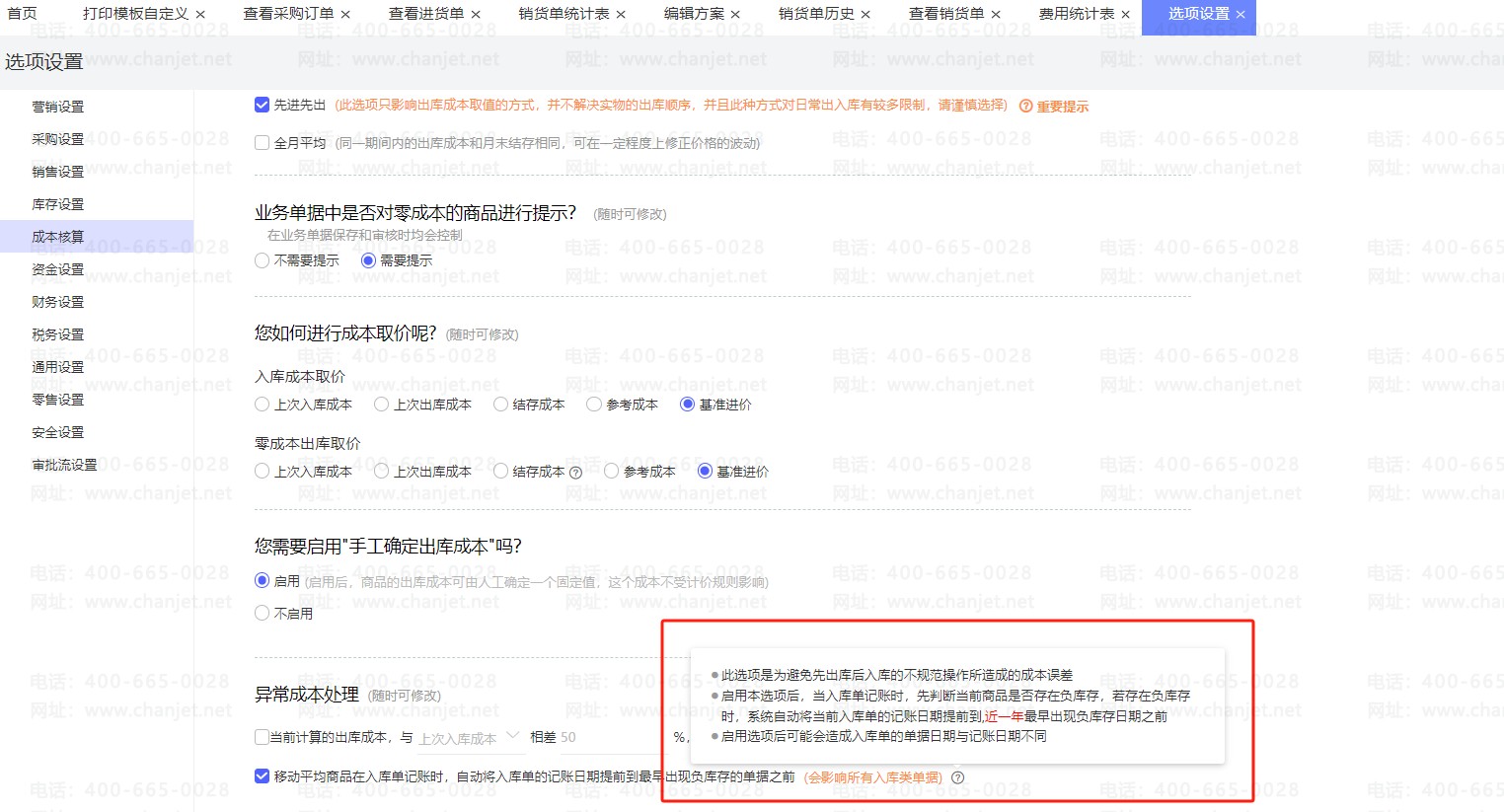Open the 上次入库成本 dropdown in 异常成本处理

[x=470, y=738]
